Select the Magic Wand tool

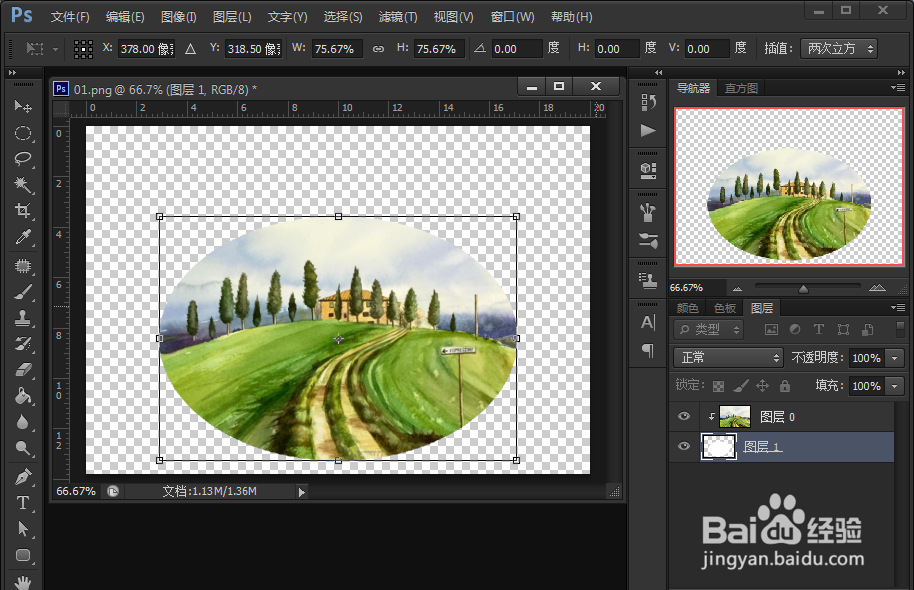(23, 185)
